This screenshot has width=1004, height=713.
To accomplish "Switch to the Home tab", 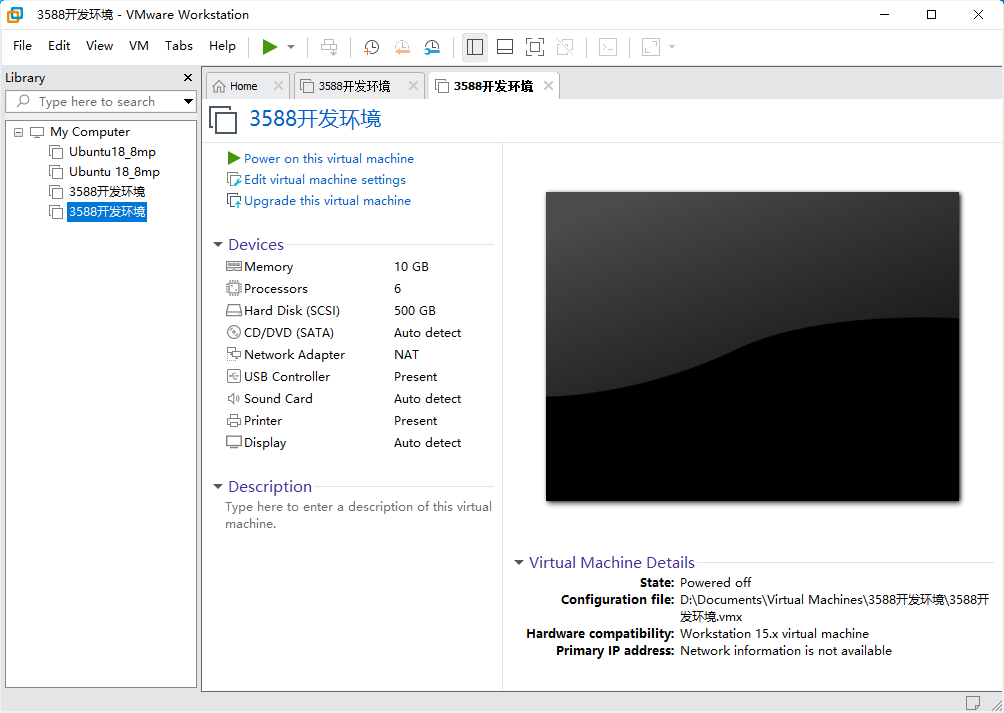I will (243, 86).
